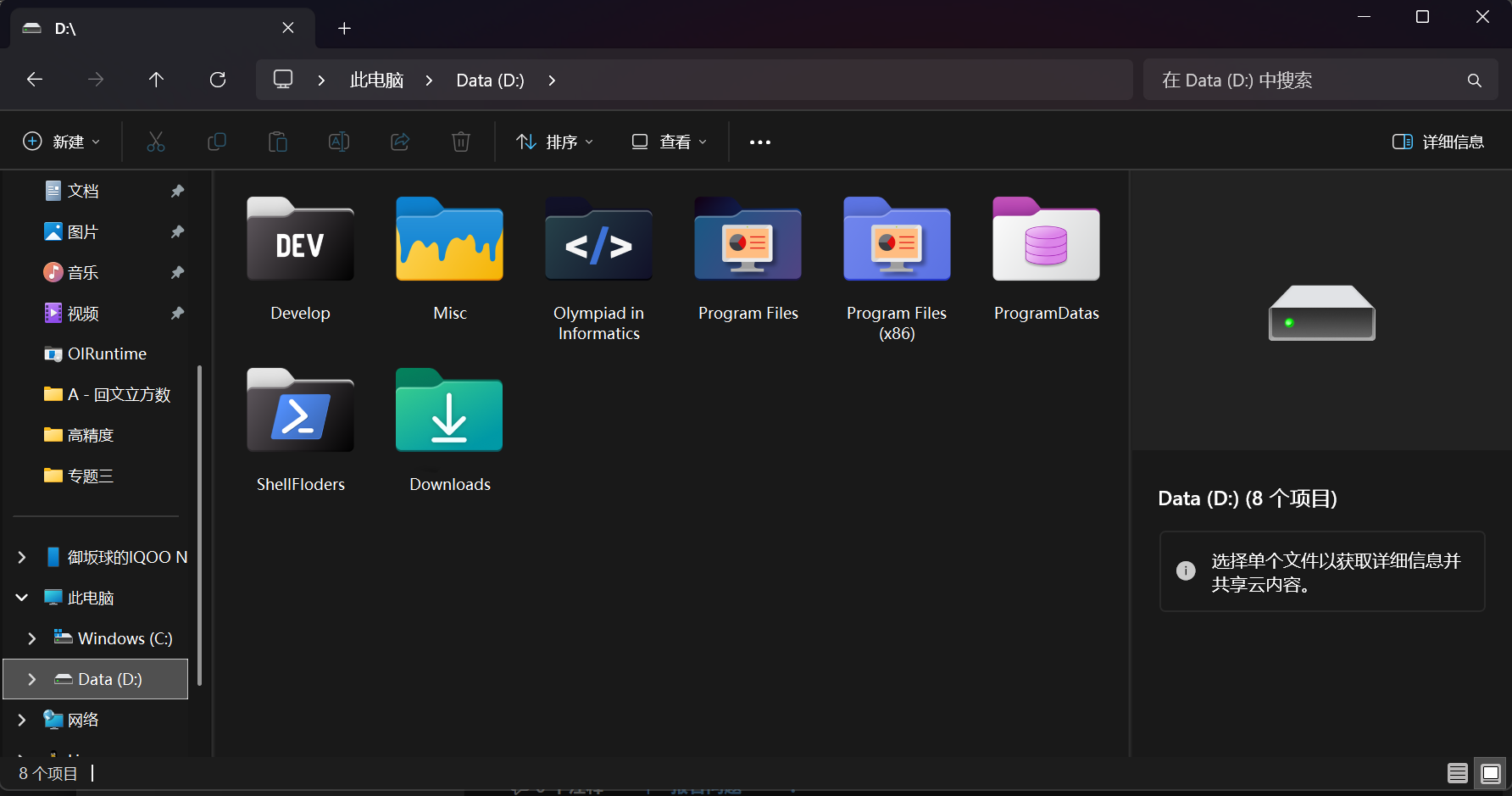
Task: Switch to large icons view layout
Action: 1491,773
